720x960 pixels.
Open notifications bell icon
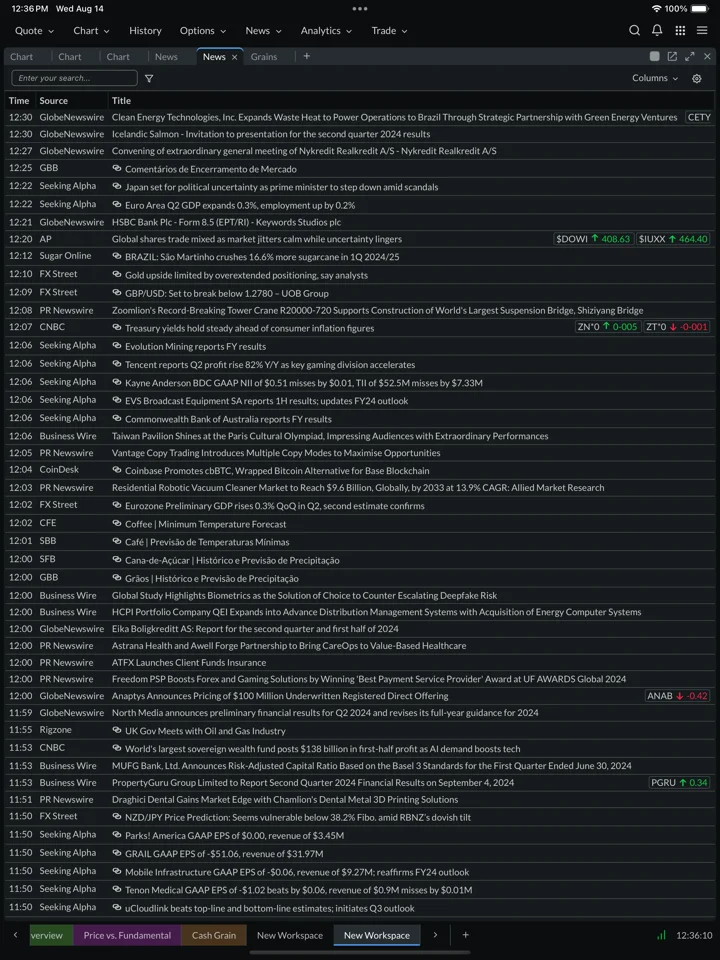(657, 31)
